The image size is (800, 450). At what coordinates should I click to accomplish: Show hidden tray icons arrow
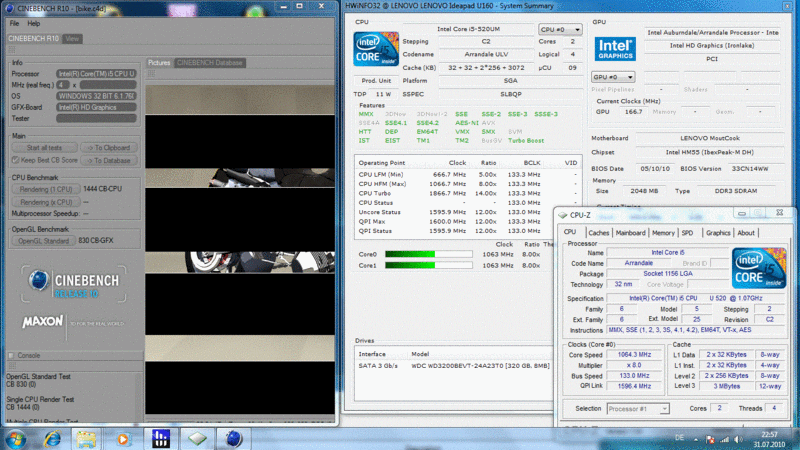pyautogui.click(x=695, y=439)
